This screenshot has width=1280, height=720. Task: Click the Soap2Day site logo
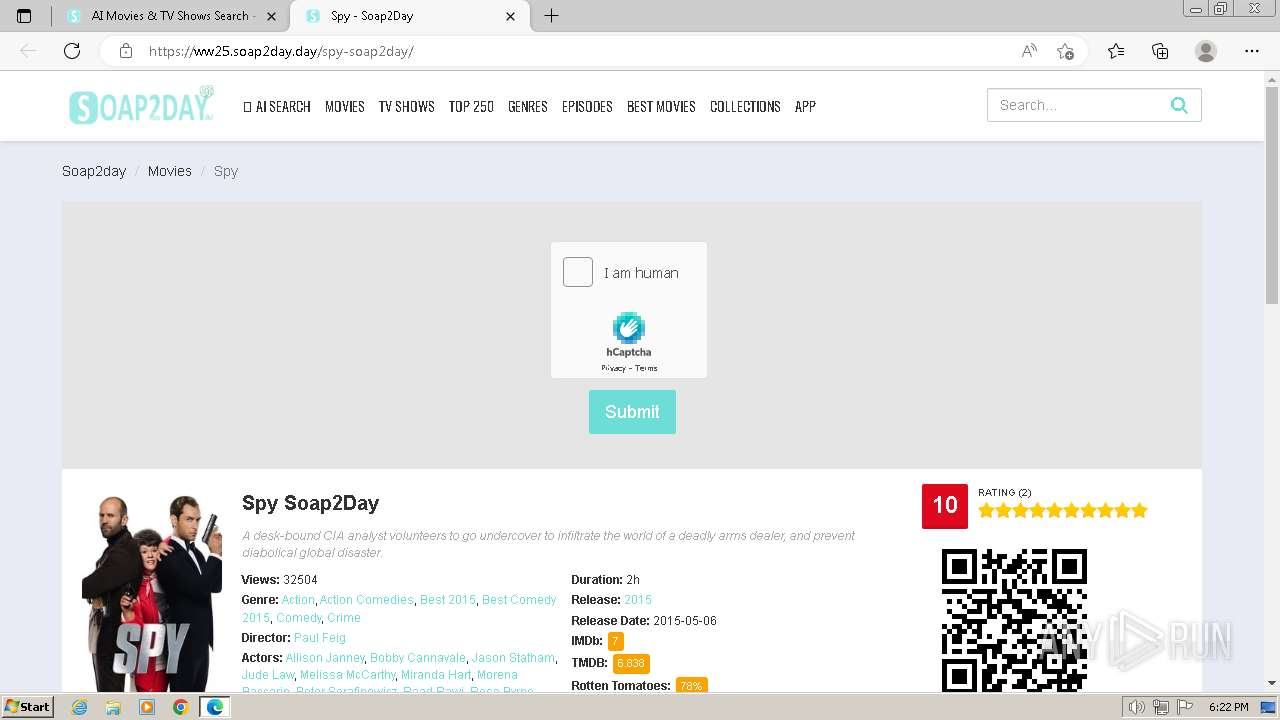[x=141, y=106]
